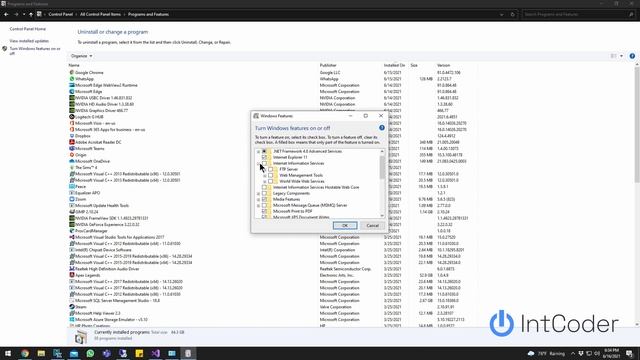The width and height of the screenshot is (640, 360).
Task: Open File Explorer from the taskbar
Action: [x=41, y=353]
